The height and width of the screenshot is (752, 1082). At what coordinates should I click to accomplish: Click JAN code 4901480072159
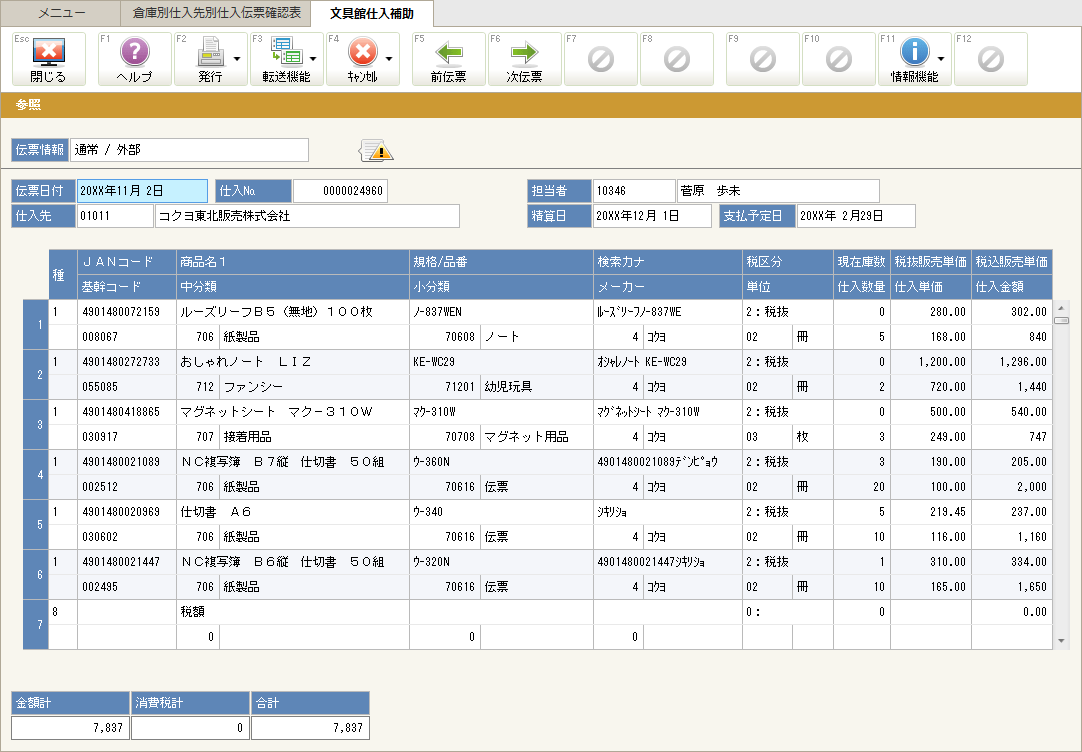[127, 312]
